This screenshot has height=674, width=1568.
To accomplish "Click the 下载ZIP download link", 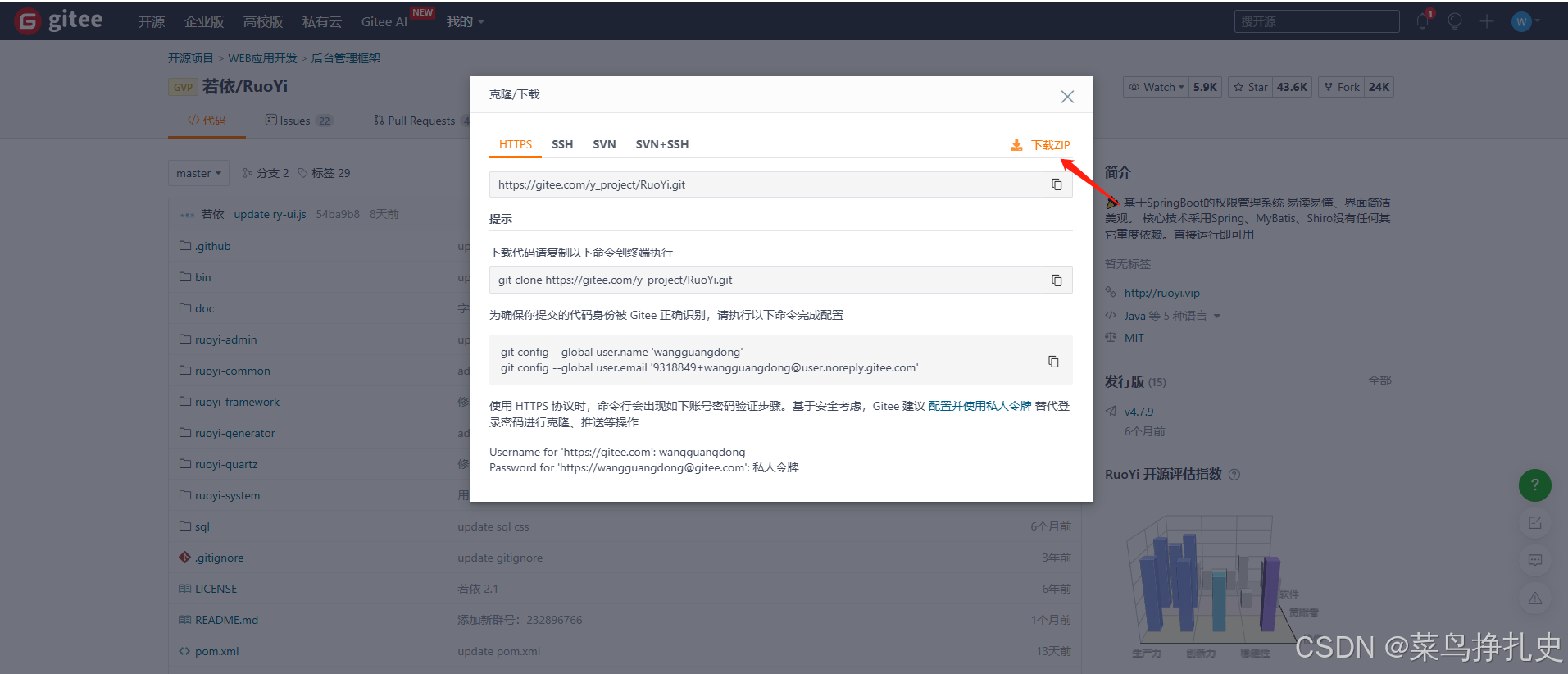I will point(1040,145).
